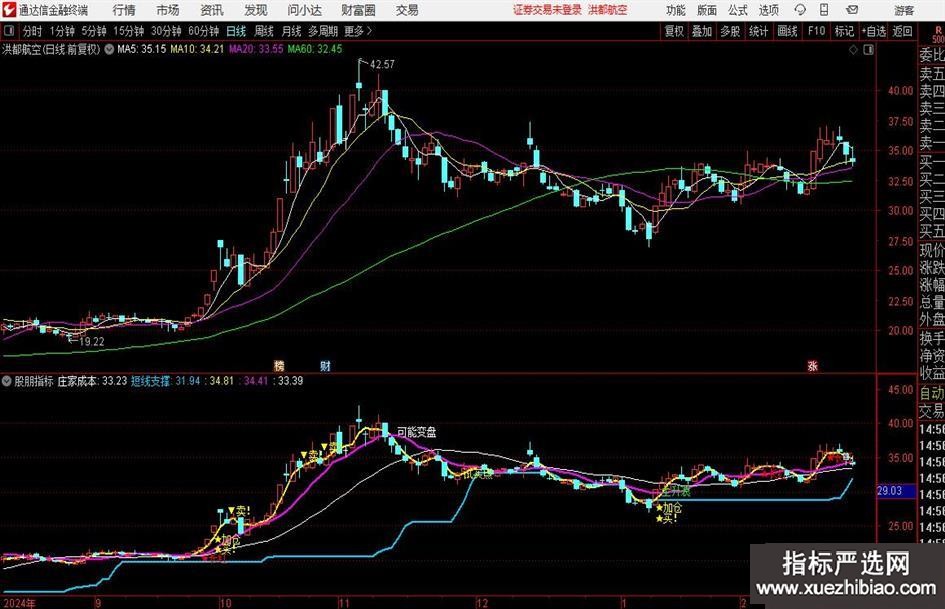Open the 市场 menu
The height and width of the screenshot is (609, 945).
(168, 10)
